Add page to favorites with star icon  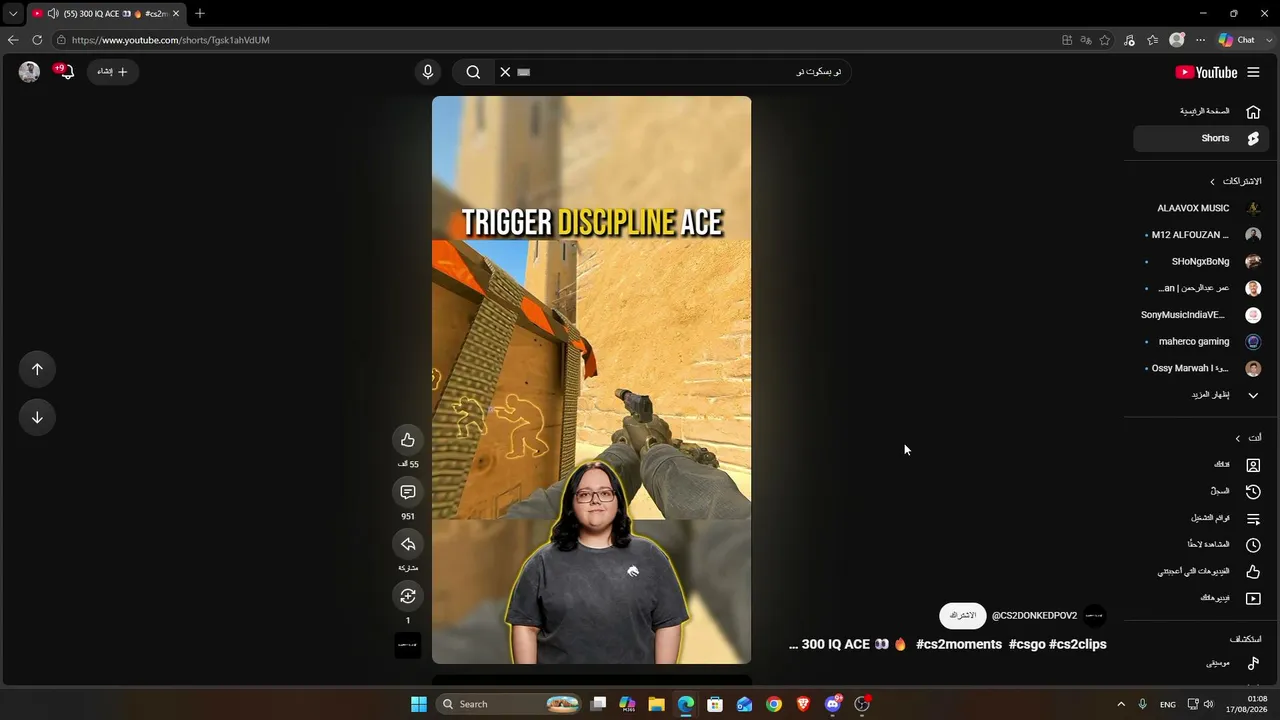pyautogui.click(x=1105, y=40)
